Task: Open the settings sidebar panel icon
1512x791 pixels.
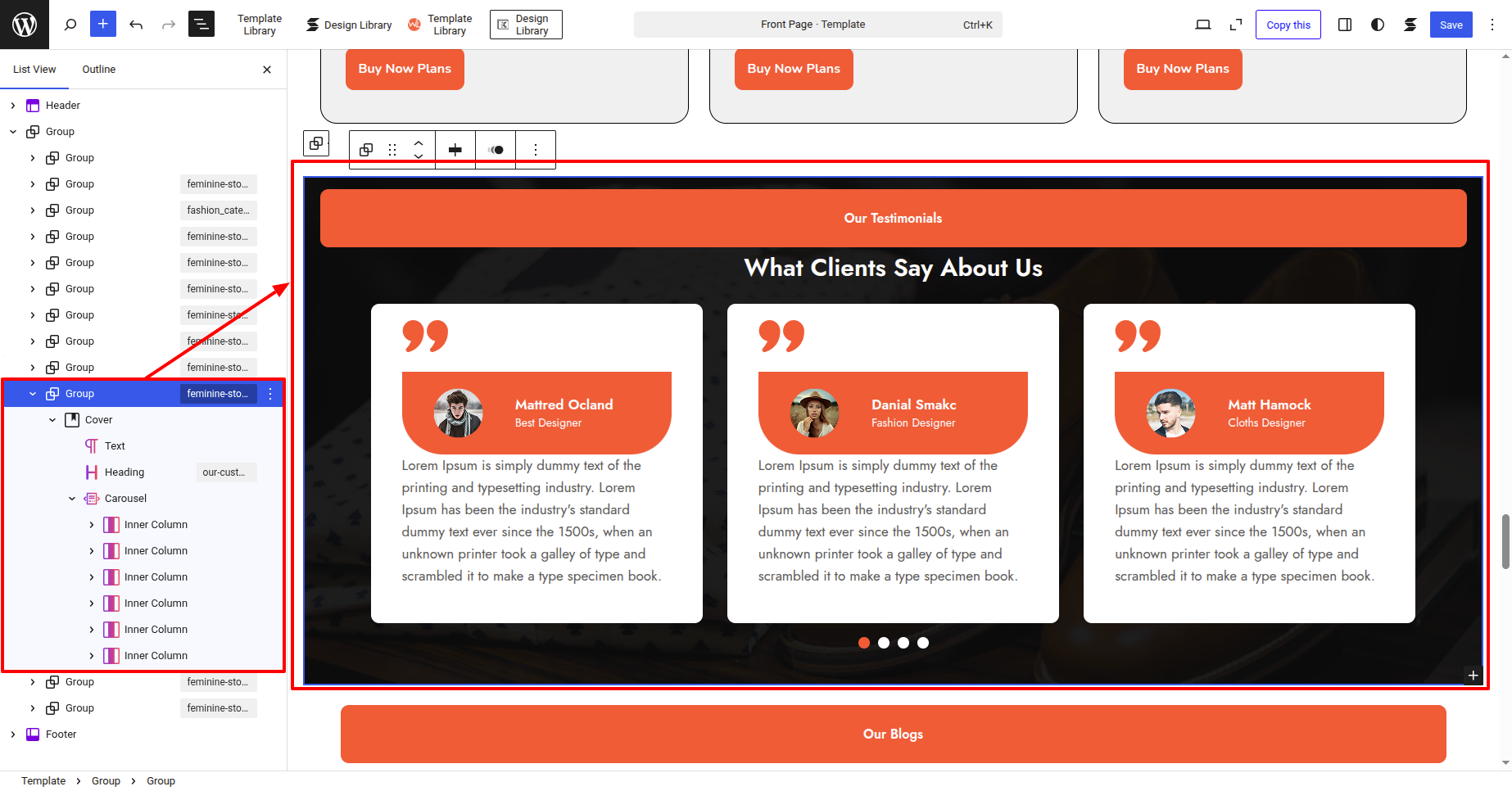Action: click(1345, 25)
